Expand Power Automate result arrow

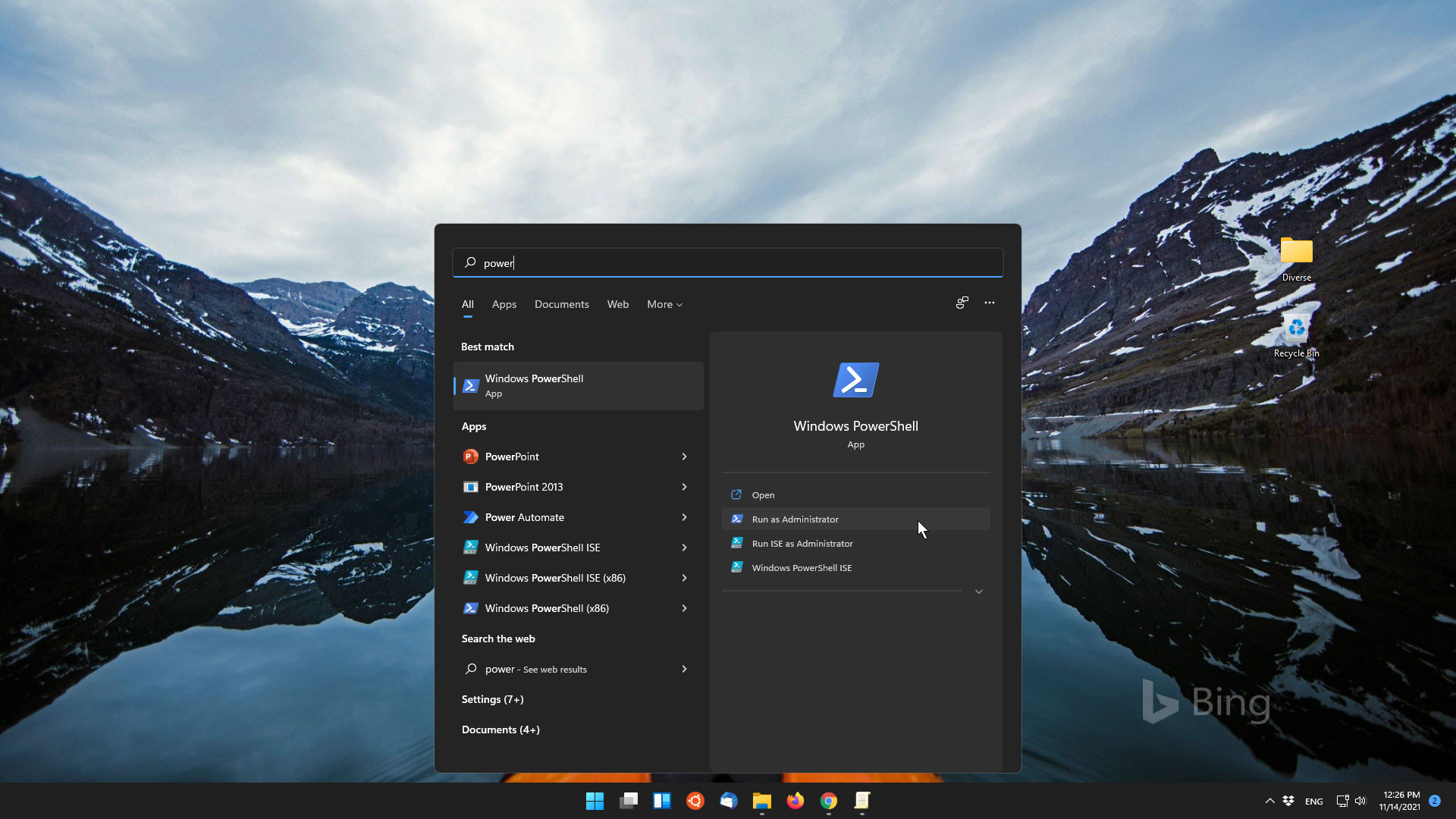pos(684,517)
